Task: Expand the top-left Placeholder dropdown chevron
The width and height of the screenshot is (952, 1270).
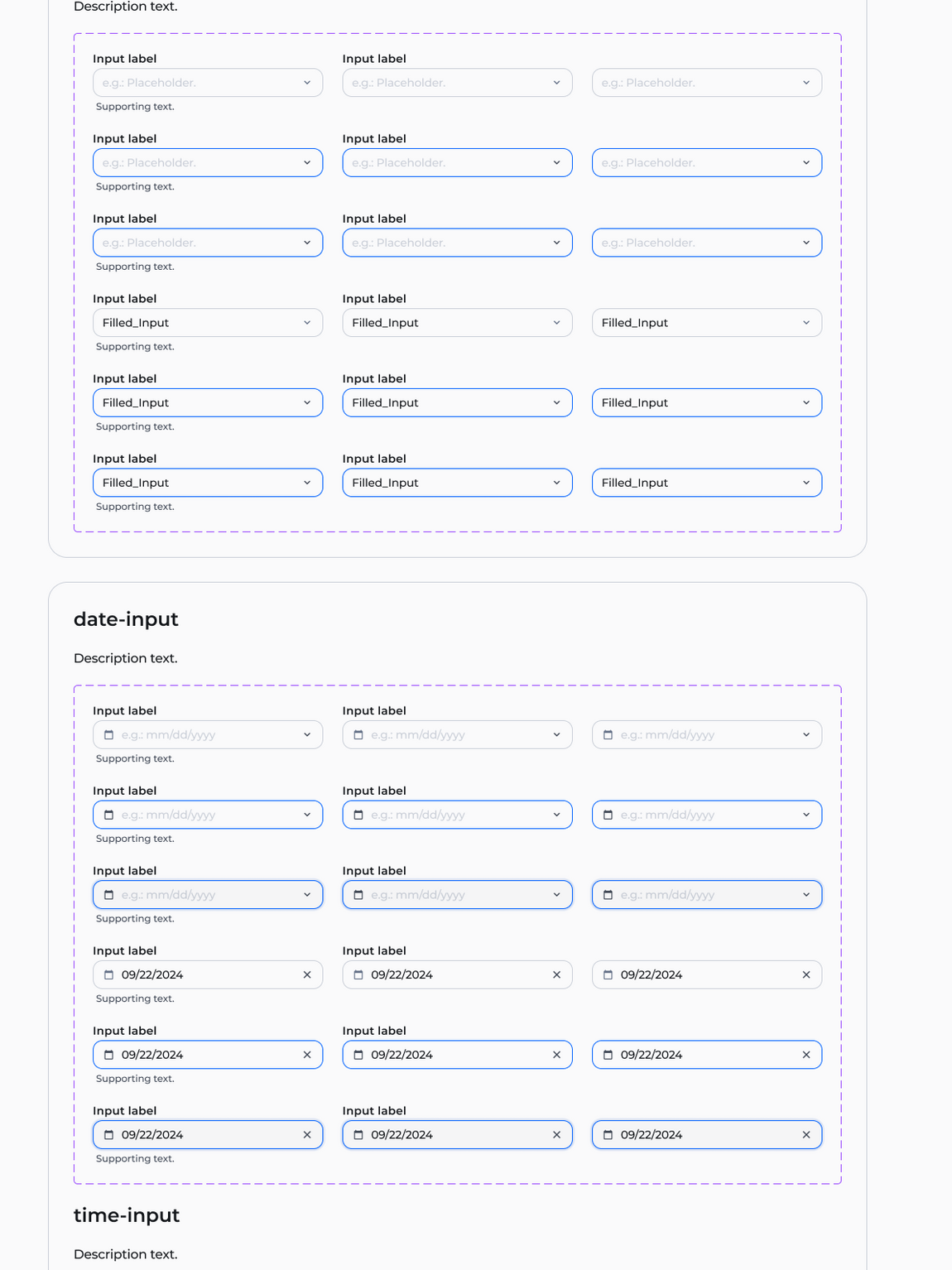Action: pyautogui.click(x=307, y=83)
